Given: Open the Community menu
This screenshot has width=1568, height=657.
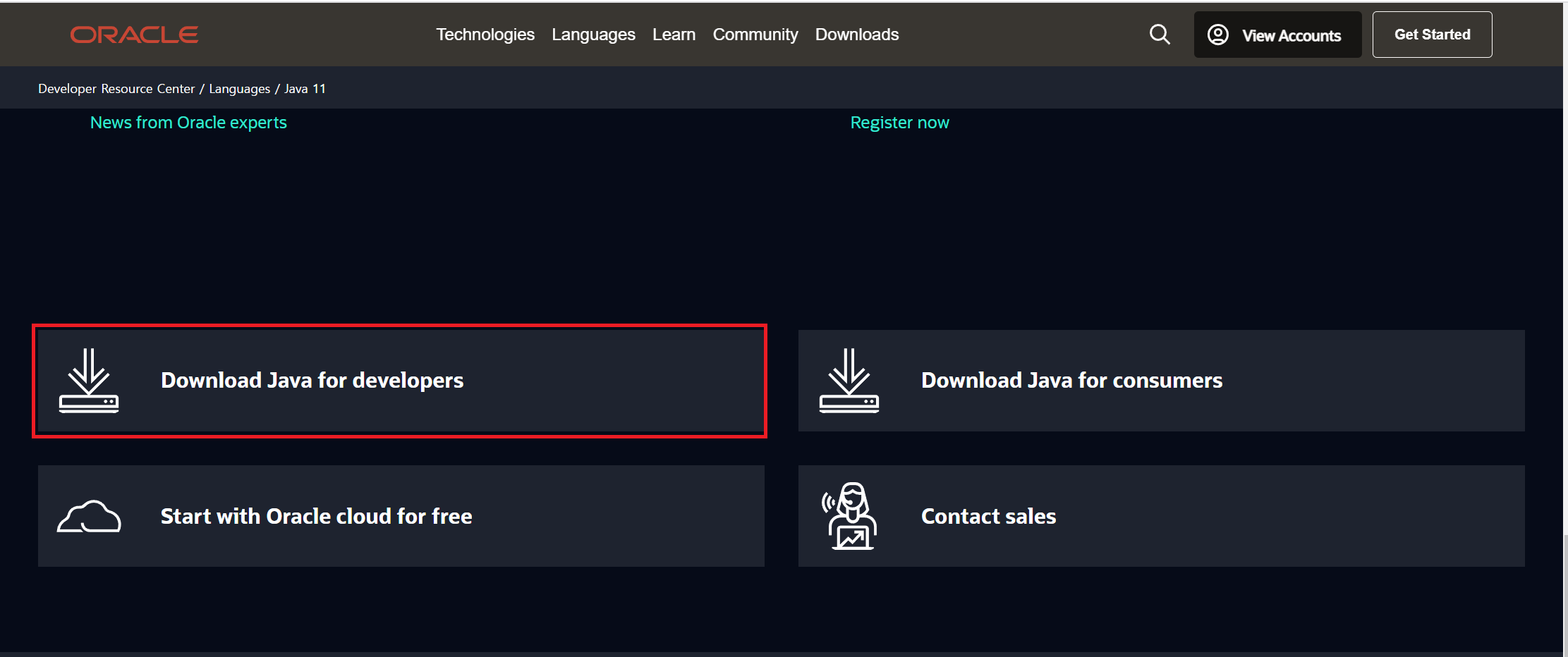Looking at the screenshot, I should point(755,35).
